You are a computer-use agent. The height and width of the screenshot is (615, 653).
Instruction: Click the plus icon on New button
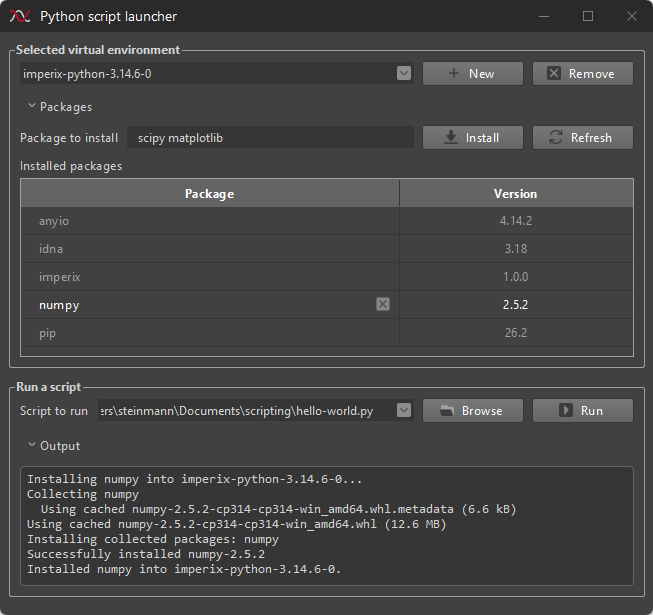coord(454,73)
